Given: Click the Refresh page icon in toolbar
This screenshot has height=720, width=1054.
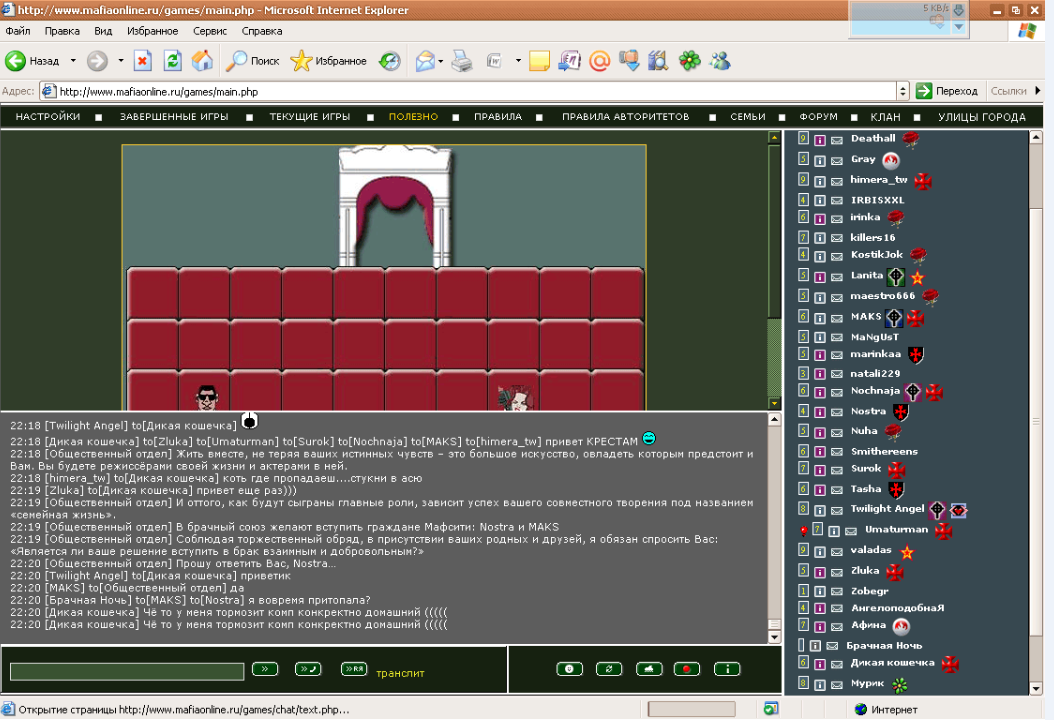Looking at the screenshot, I should point(172,61).
